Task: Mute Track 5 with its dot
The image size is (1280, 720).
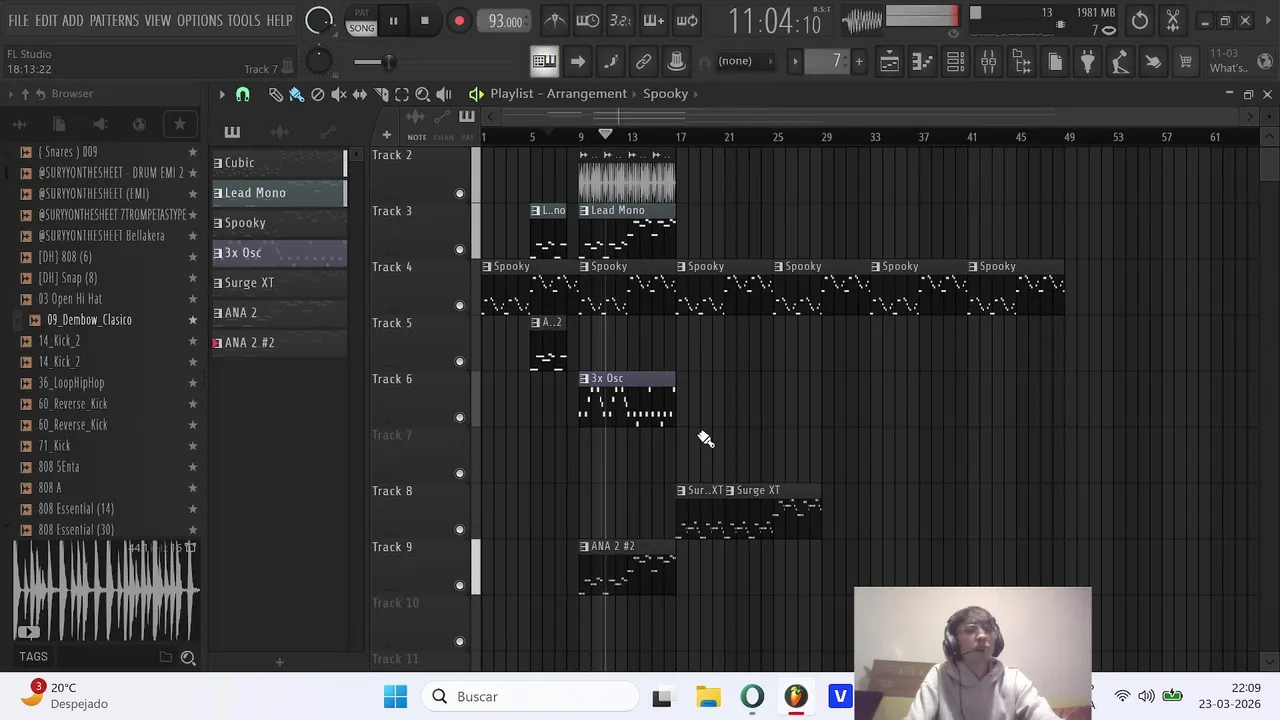Action: (460, 361)
